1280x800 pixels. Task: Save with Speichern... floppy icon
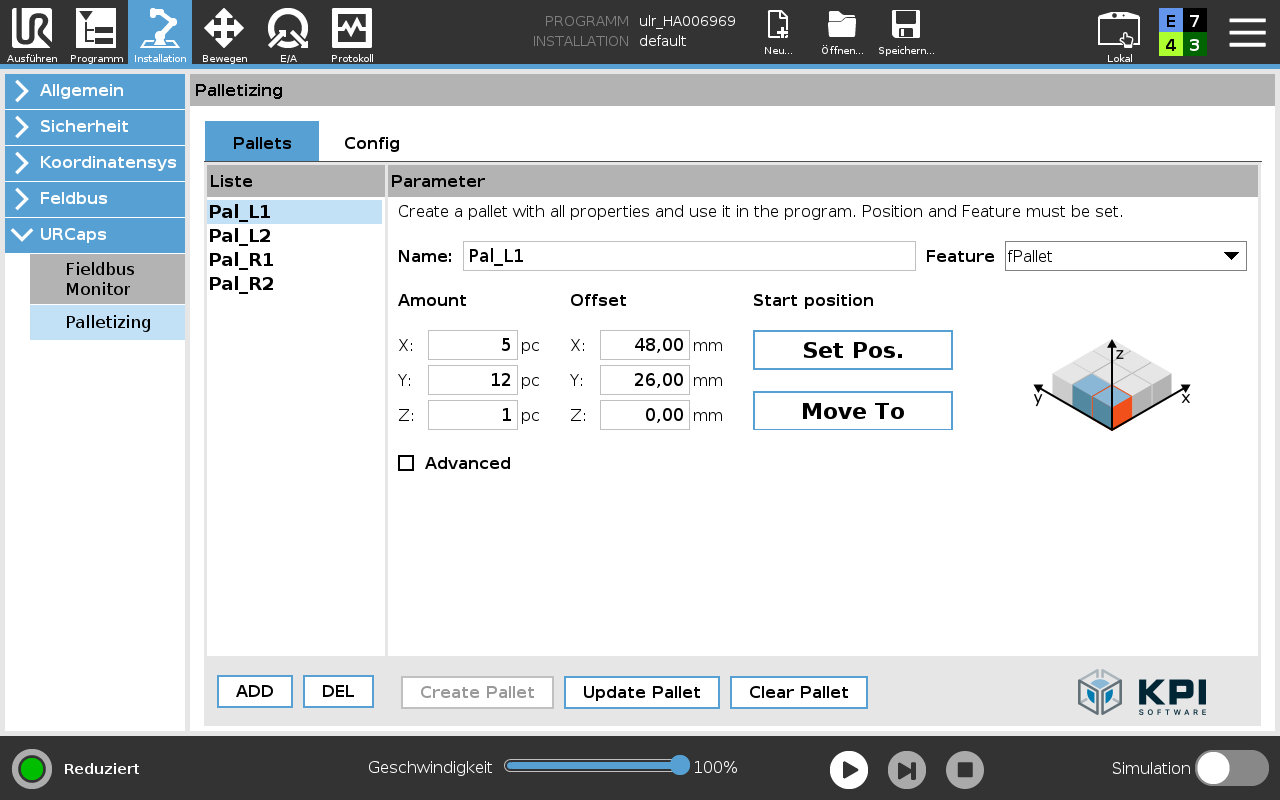[906, 33]
